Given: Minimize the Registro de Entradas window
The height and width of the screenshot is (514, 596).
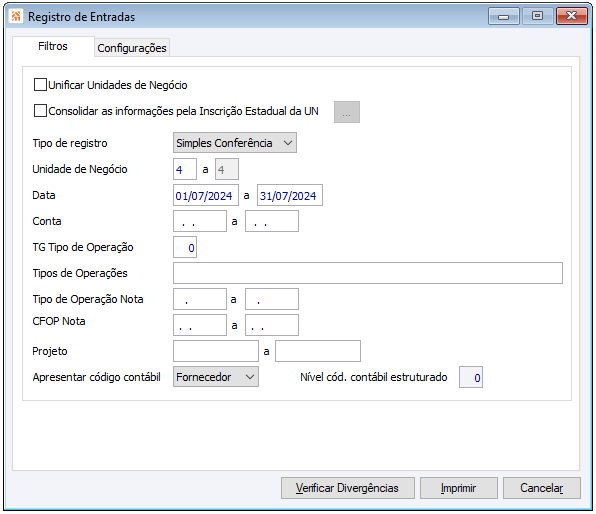Looking at the screenshot, I should (x=504, y=16).
